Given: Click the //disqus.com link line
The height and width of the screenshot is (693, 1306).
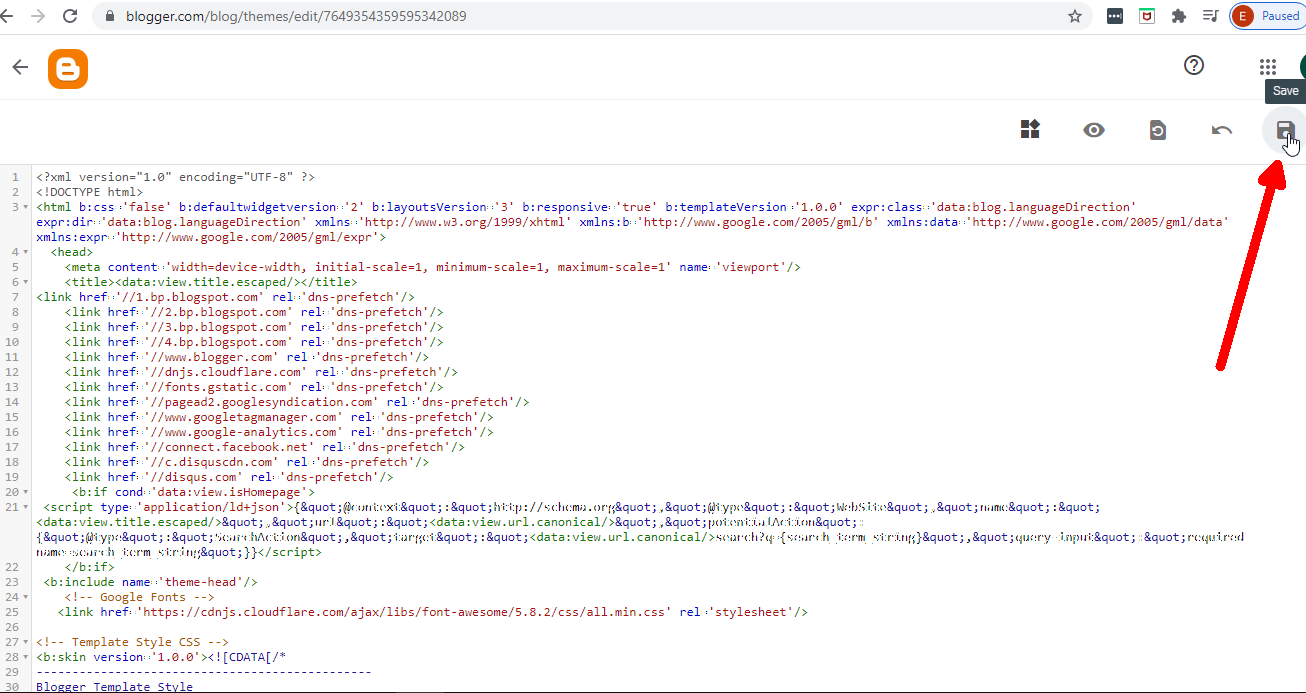Looking at the screenshot, I should point(229,477).
